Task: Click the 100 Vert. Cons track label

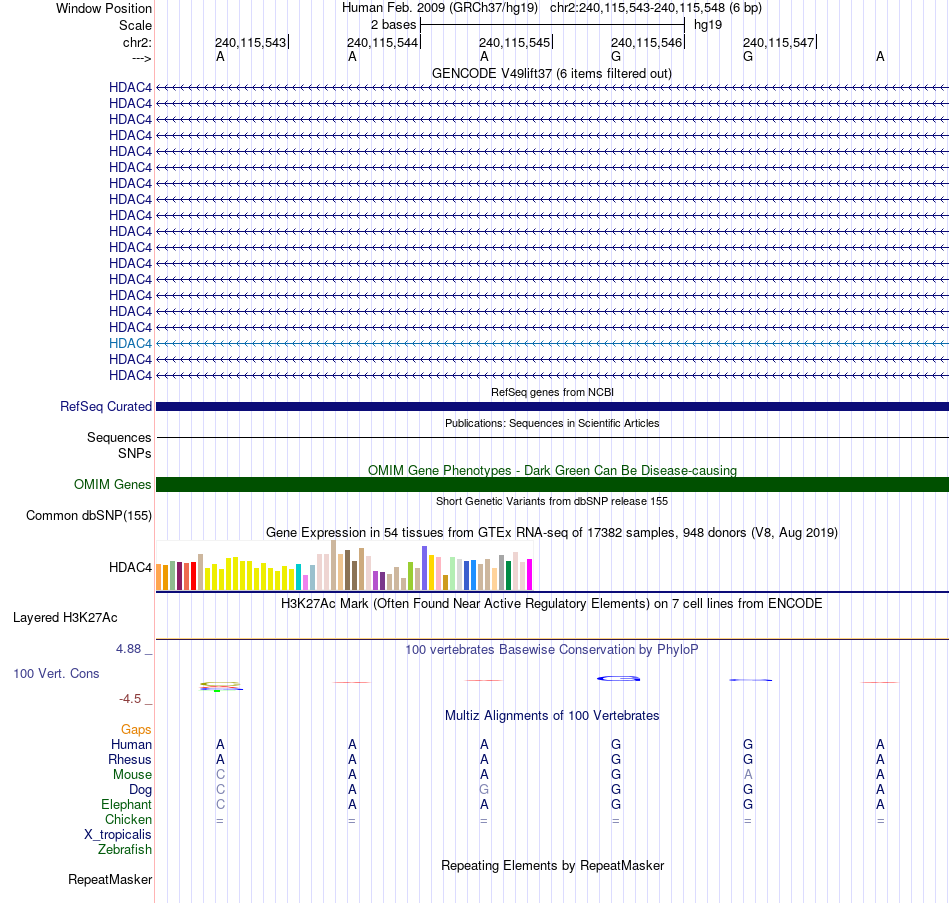Action: tap(56, 673)
